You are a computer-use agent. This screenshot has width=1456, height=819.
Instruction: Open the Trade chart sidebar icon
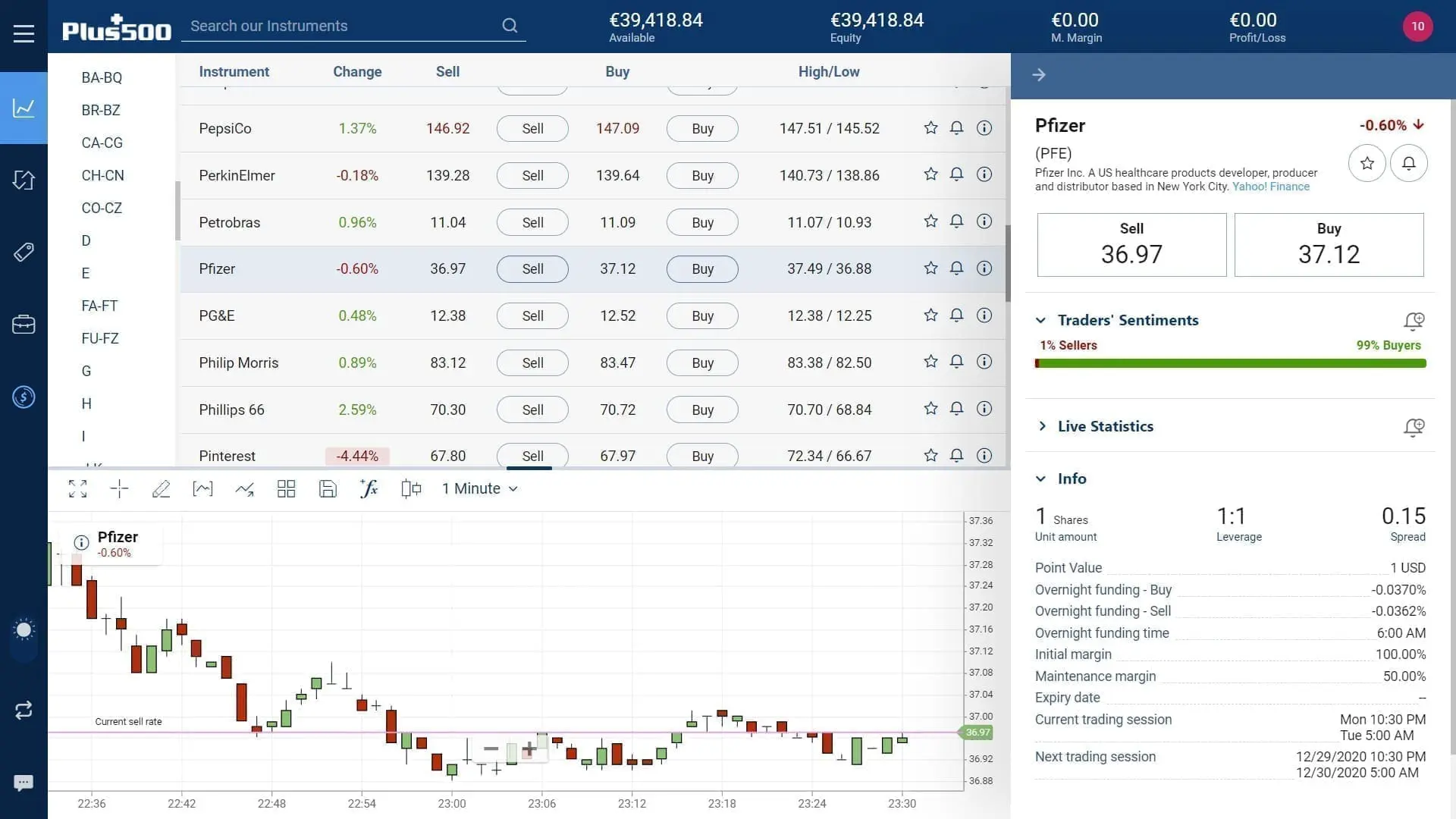pos(24,108)
